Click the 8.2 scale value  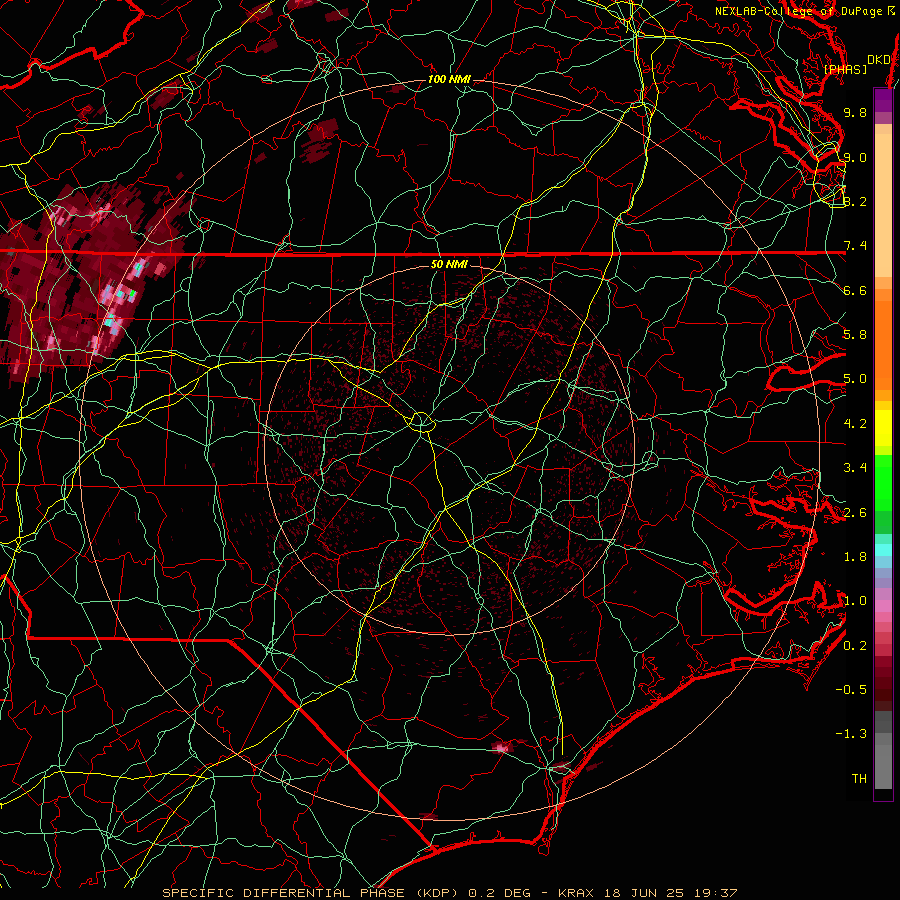[855, 201]
